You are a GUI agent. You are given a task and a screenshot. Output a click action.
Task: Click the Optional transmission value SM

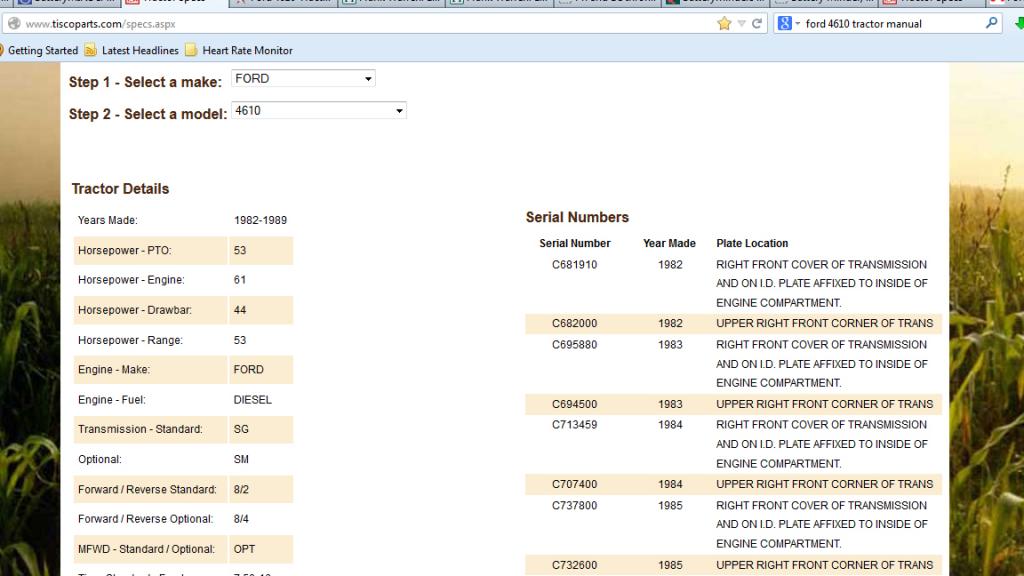point(241,459)
